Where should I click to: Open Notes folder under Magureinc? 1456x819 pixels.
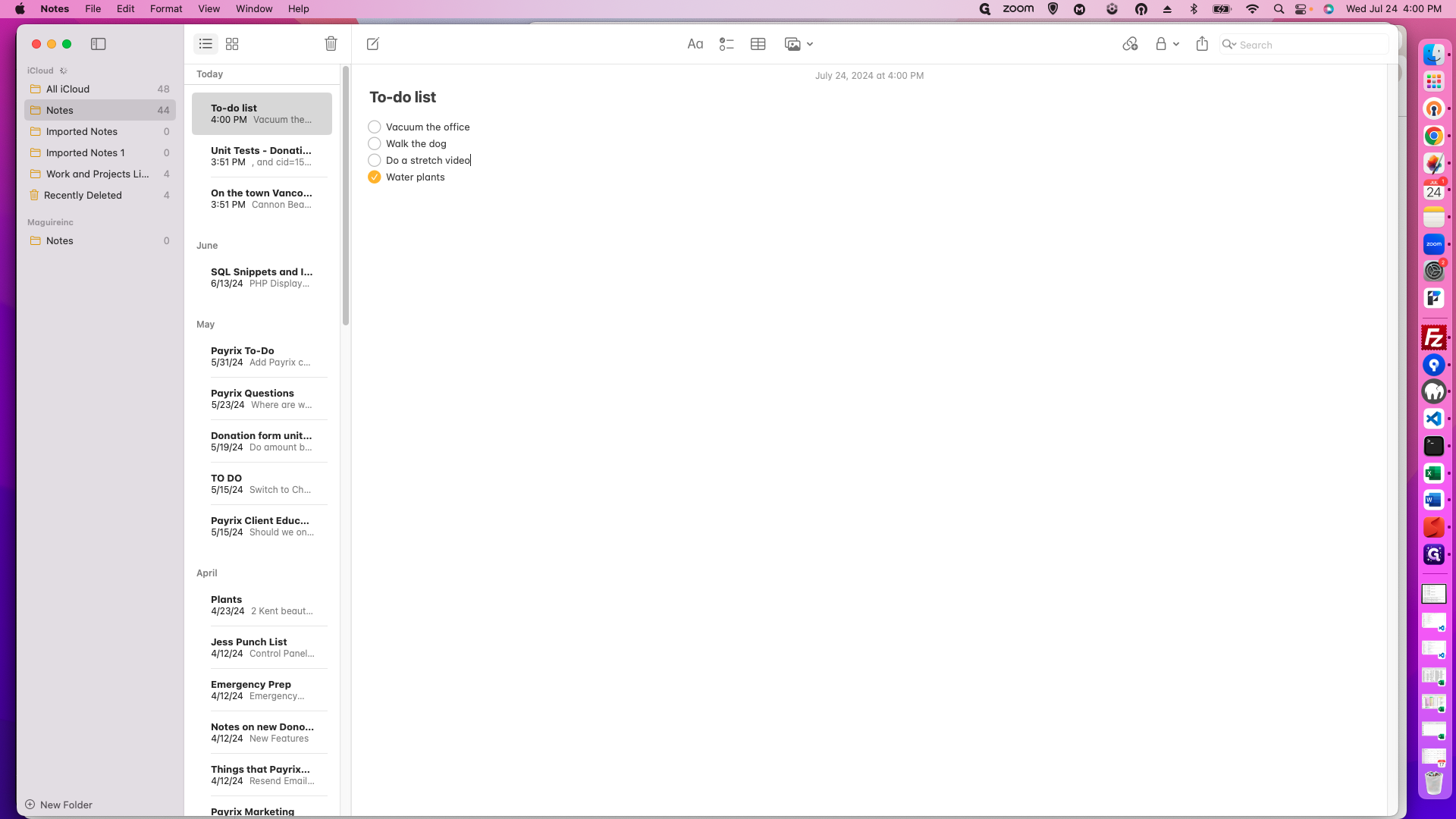pos(100,240)
